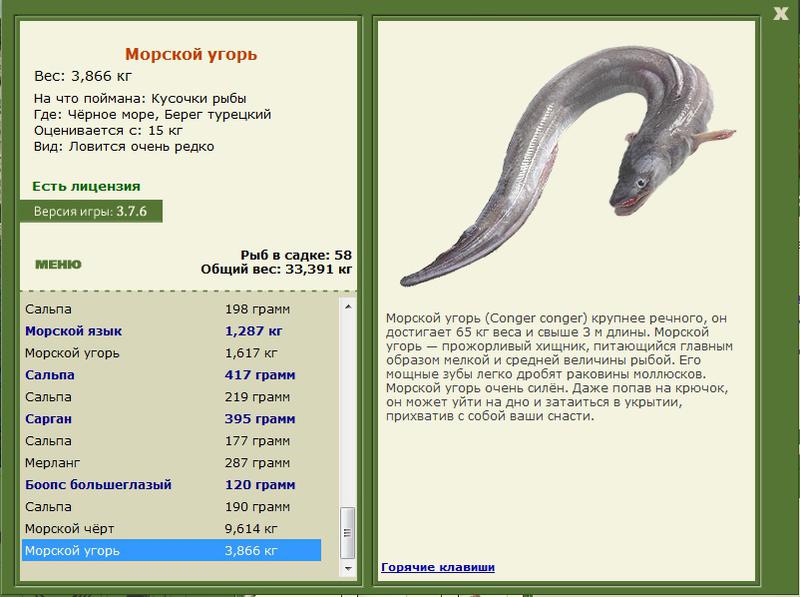The width and height of the screenshot is (800, 597).
Task: Open the Горячие клавиши link
Action: tap(438, 567)
